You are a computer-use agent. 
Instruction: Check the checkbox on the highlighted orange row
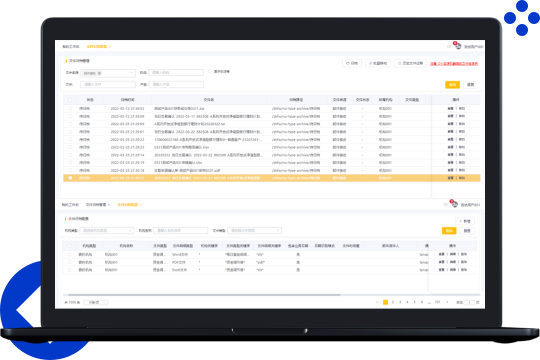[x=70, y=178]
